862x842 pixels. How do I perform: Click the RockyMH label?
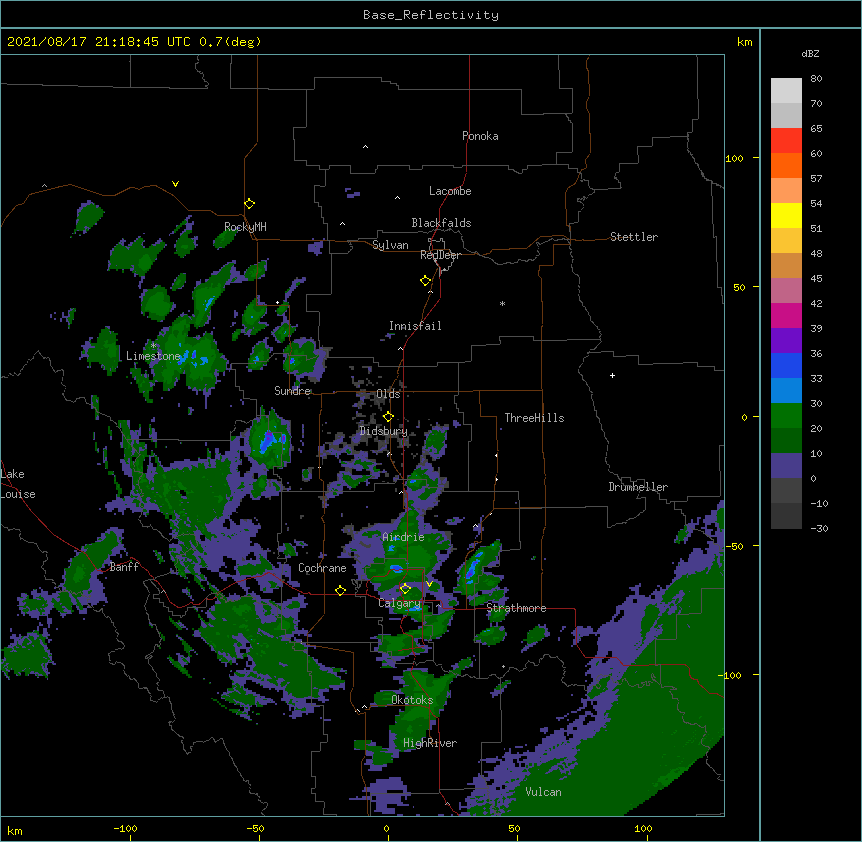[245, 227]
